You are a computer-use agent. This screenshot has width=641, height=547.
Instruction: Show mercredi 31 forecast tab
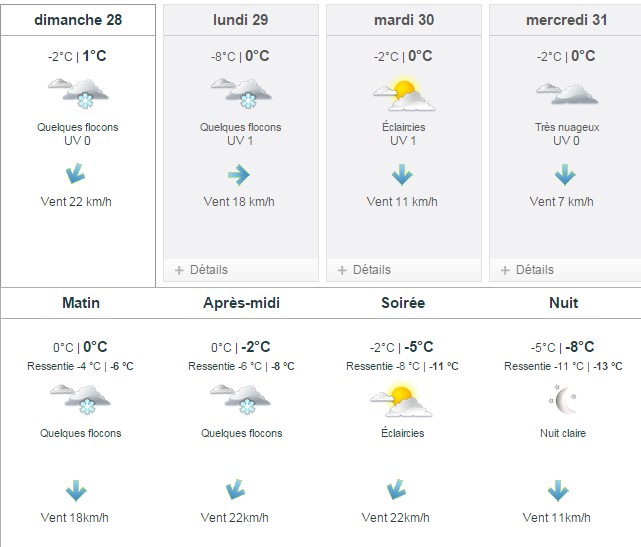(x=566, y=20)
